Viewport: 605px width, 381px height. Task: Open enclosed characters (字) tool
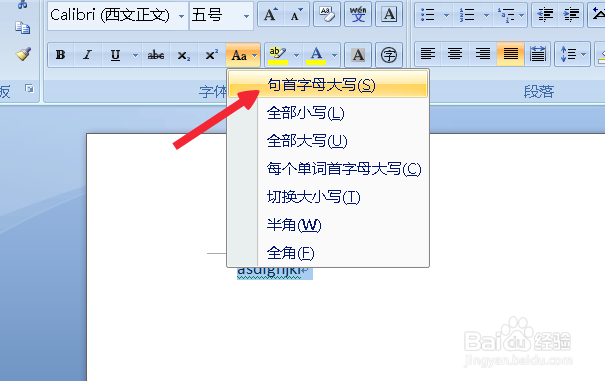point(389,55)
